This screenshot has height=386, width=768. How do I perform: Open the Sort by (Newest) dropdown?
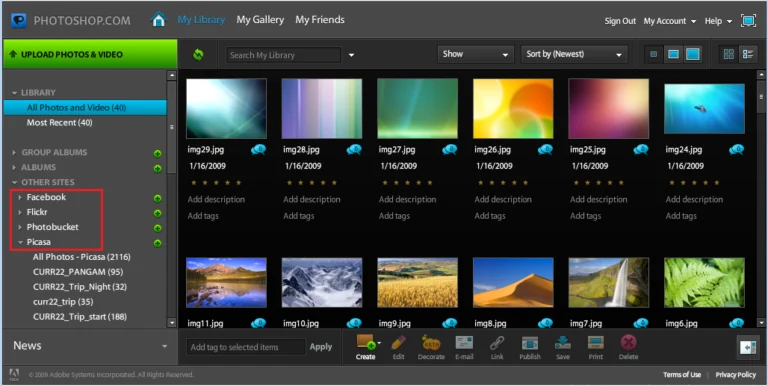click(x=574, y=54)
